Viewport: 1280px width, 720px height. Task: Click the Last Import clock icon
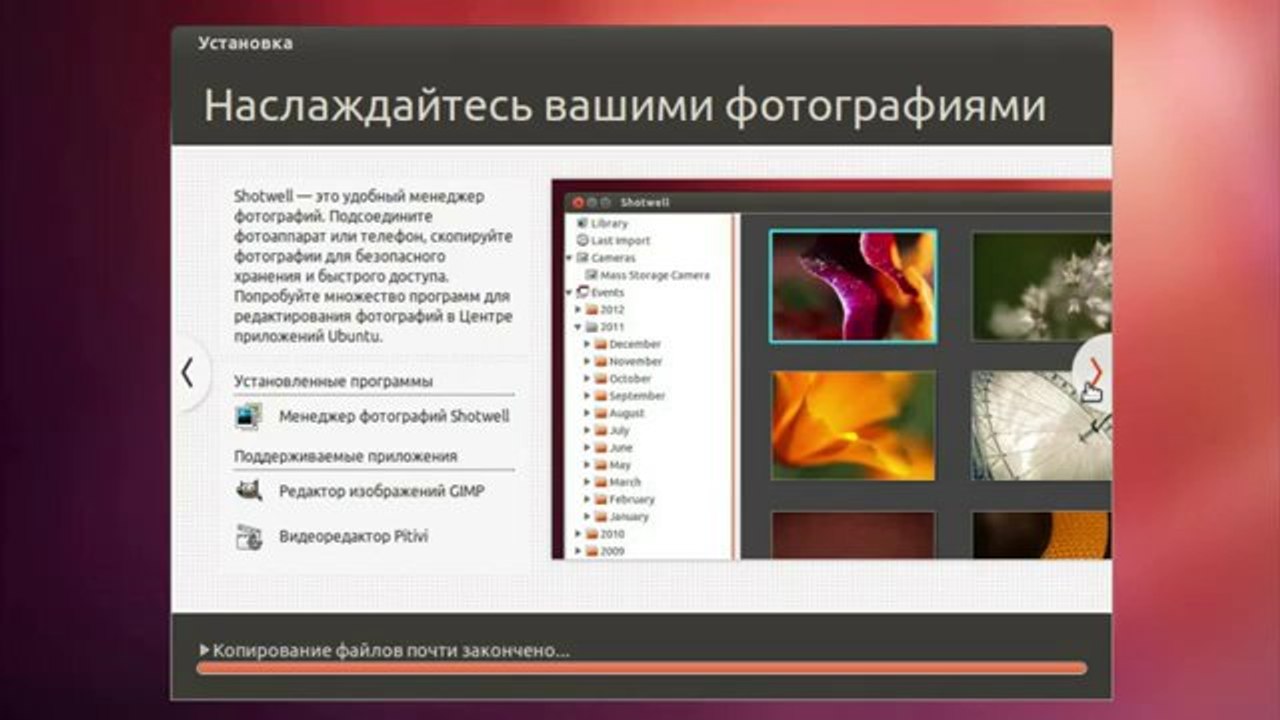coord(581,240)
